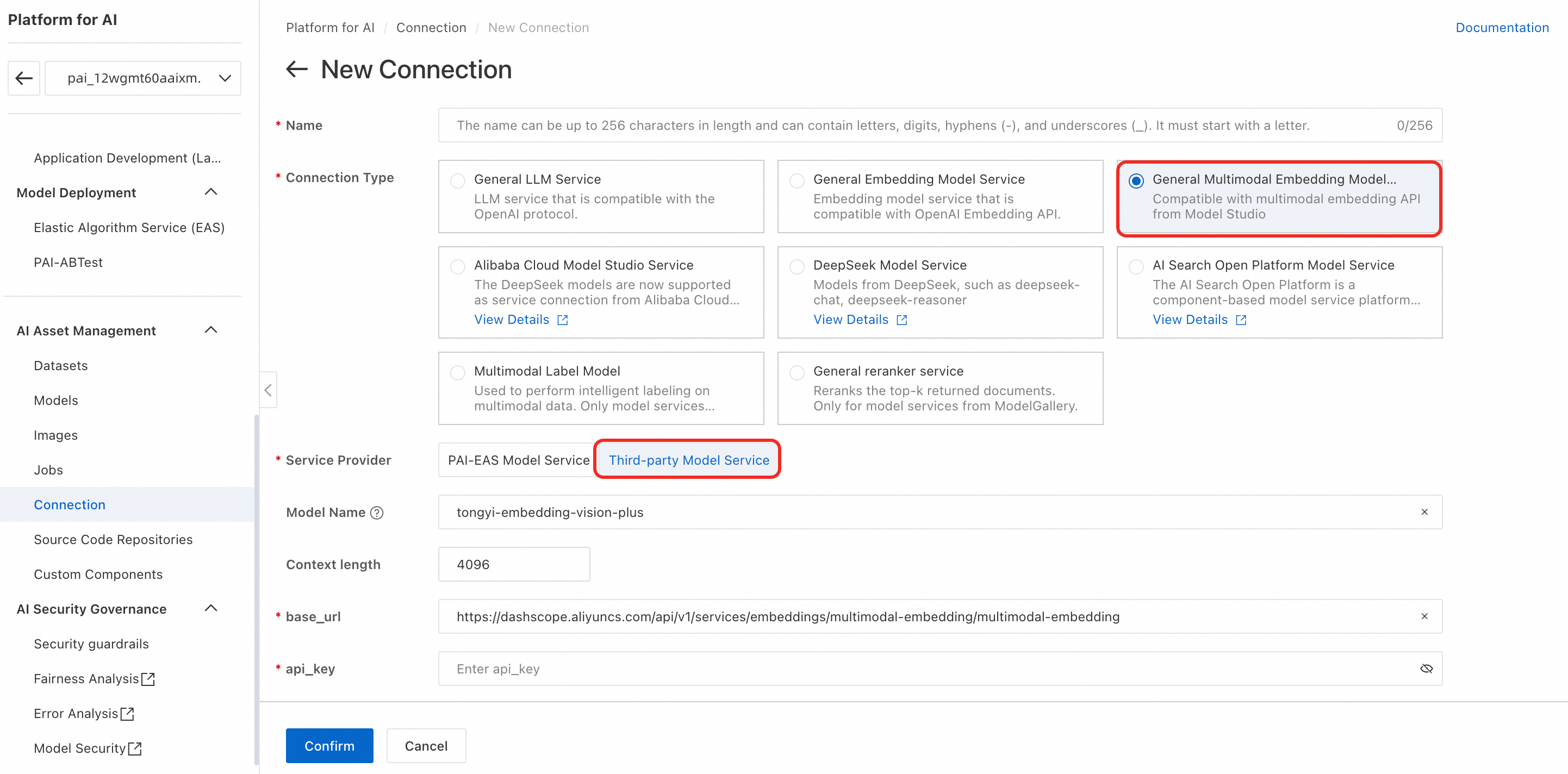Choose General reranker service radio option

point(796,372)
